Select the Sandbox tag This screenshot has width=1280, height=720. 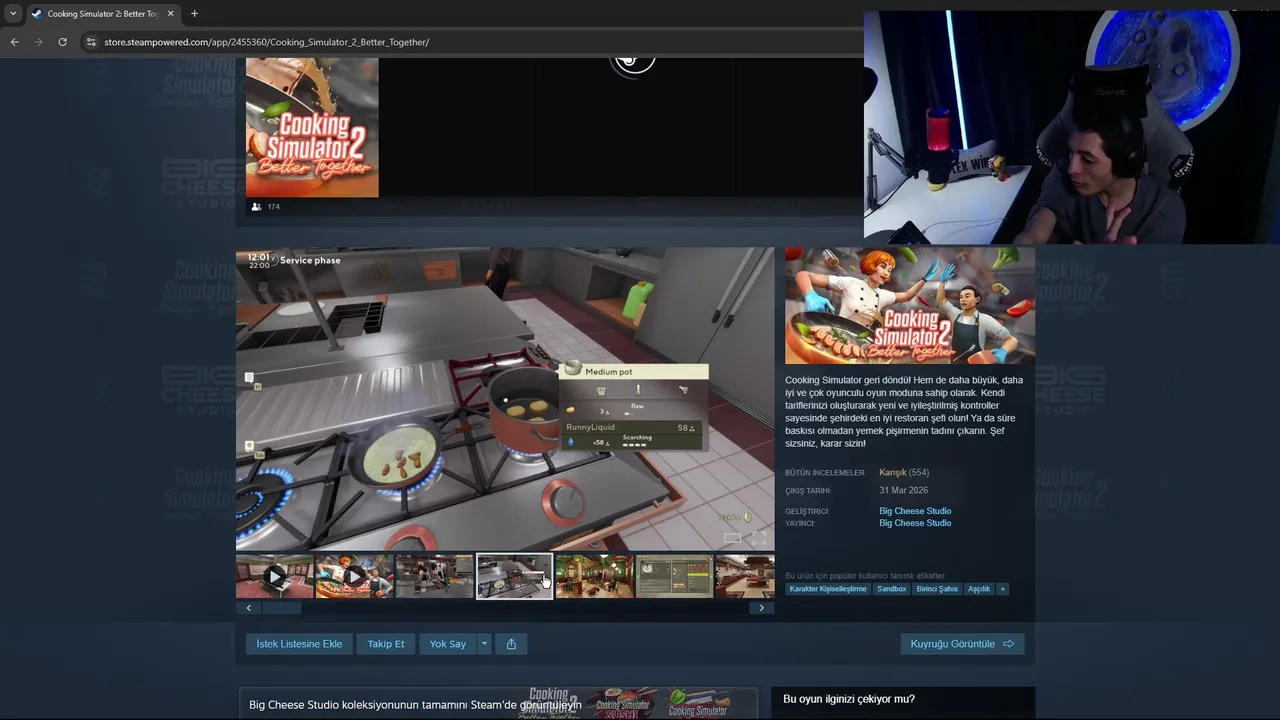892,589
